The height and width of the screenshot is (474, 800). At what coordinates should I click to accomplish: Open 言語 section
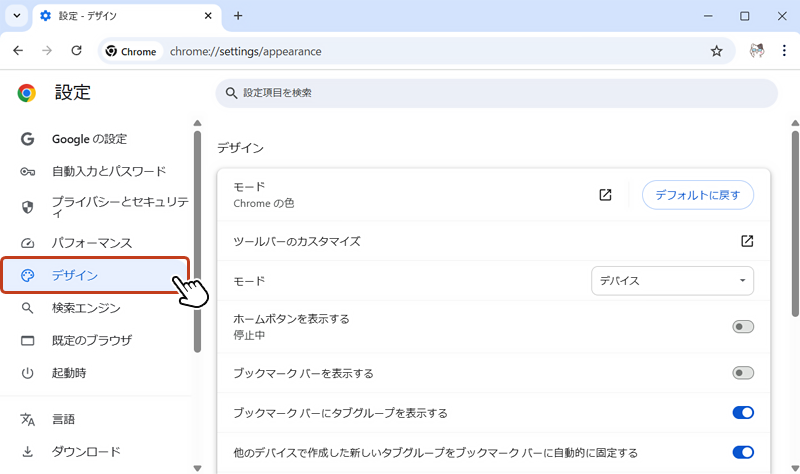[x=95, y=419]
